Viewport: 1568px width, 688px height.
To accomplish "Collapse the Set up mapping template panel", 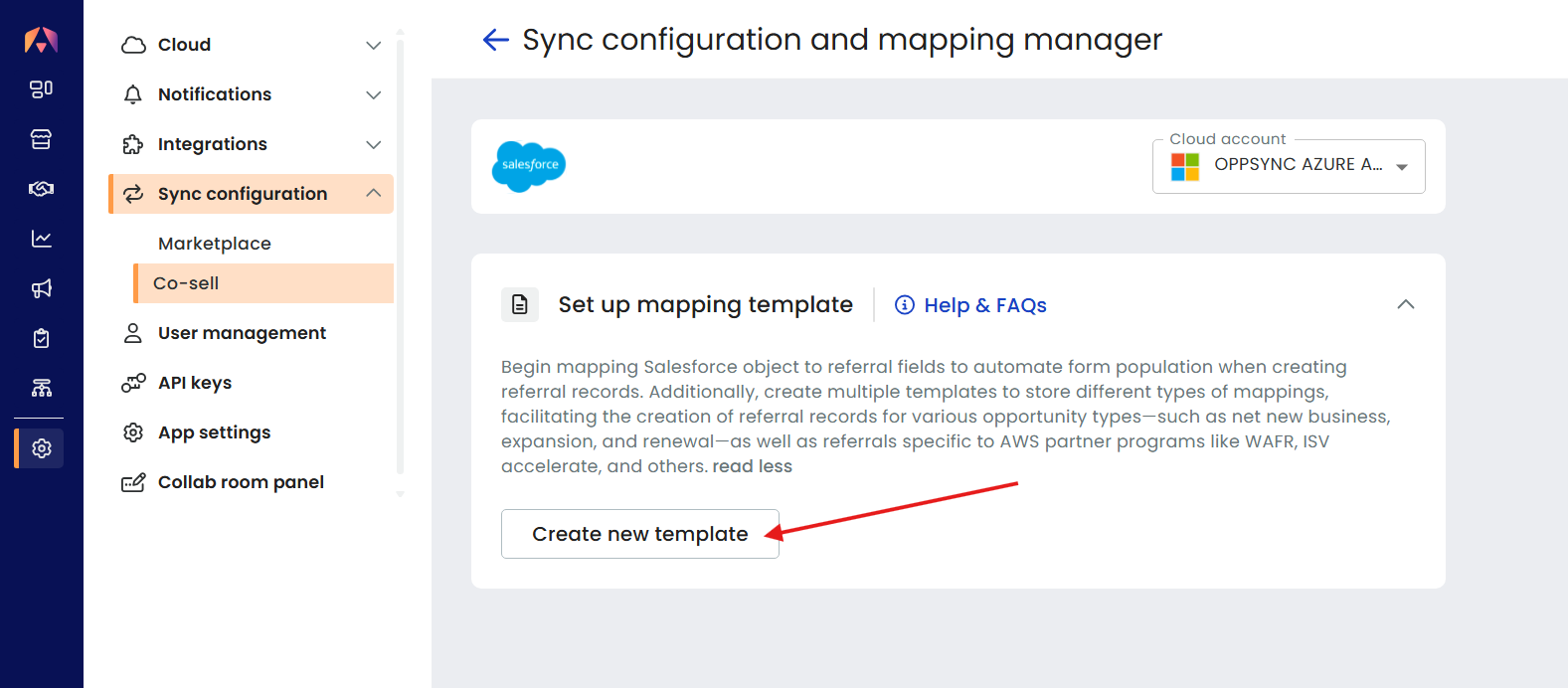I will (x=1406, y=304).
